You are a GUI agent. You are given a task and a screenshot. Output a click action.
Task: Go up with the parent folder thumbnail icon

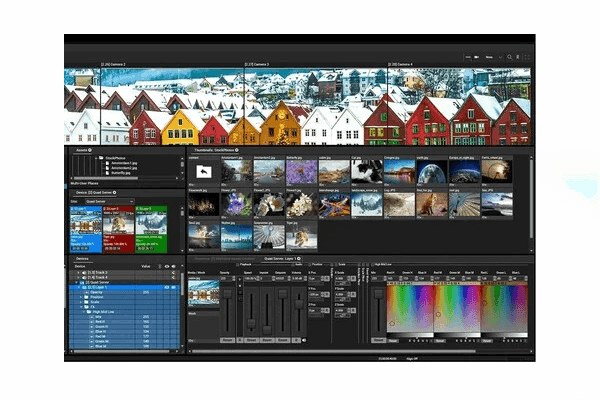(x=204, y=172)
